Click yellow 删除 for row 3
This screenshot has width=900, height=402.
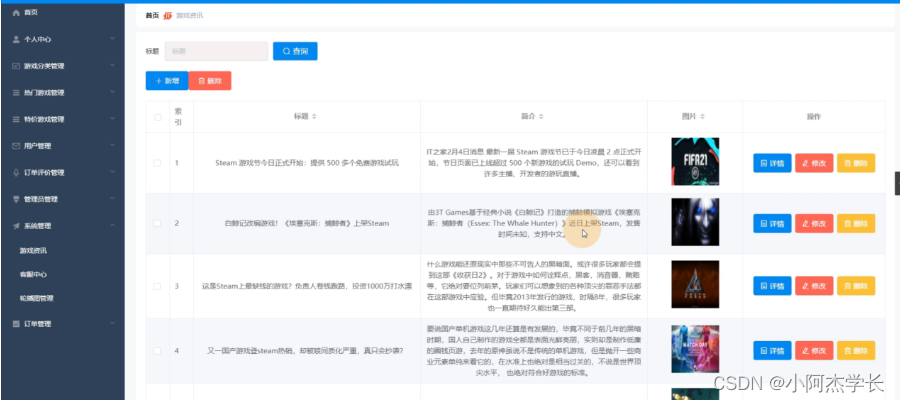[x=856, y=286]
